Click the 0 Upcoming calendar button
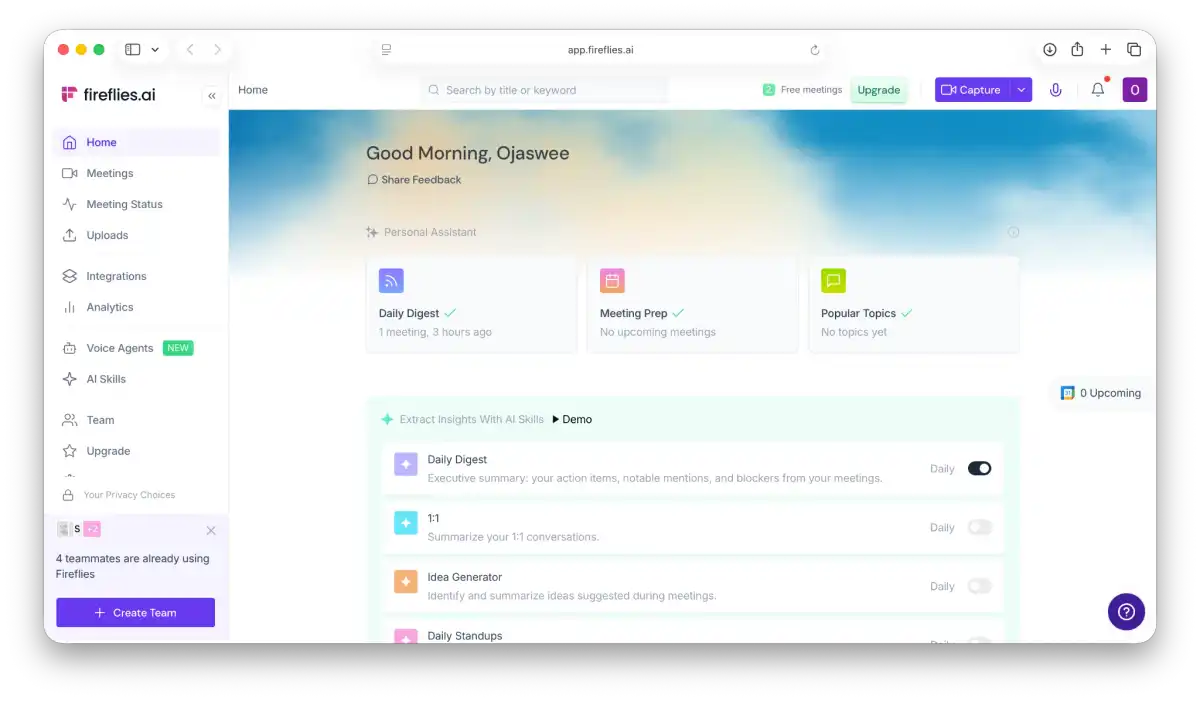Image resolution: width=1200 pixels, height=701 pixels. click(1100, 393)
